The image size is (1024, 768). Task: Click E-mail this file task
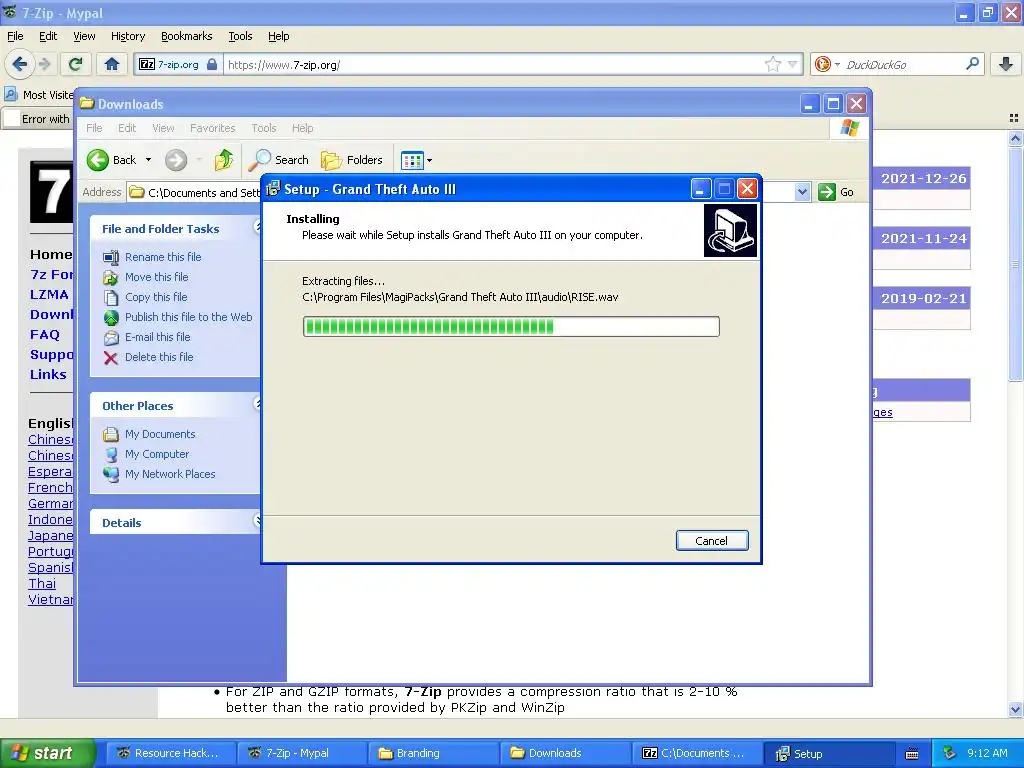pos(157,337)
